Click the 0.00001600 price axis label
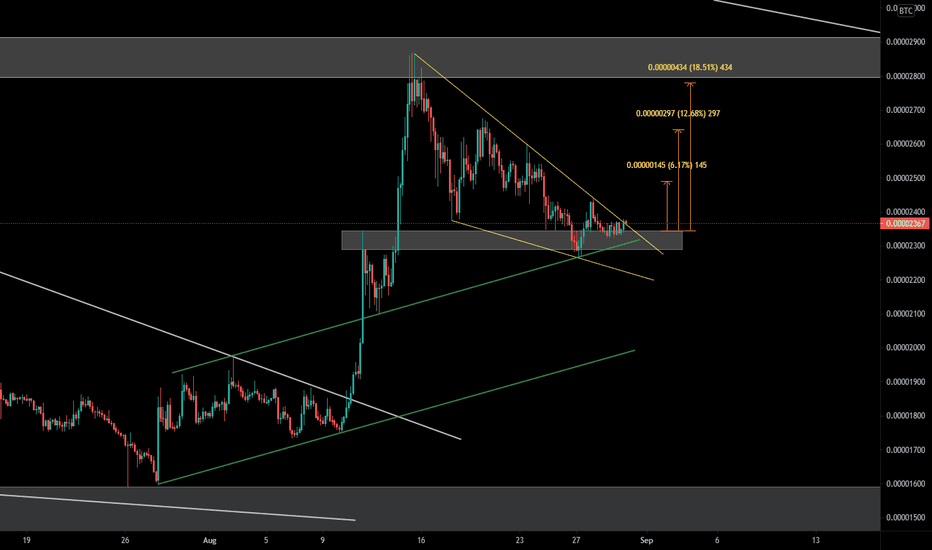Viewport: 932px width, 550px height. (x=905, y=484)
